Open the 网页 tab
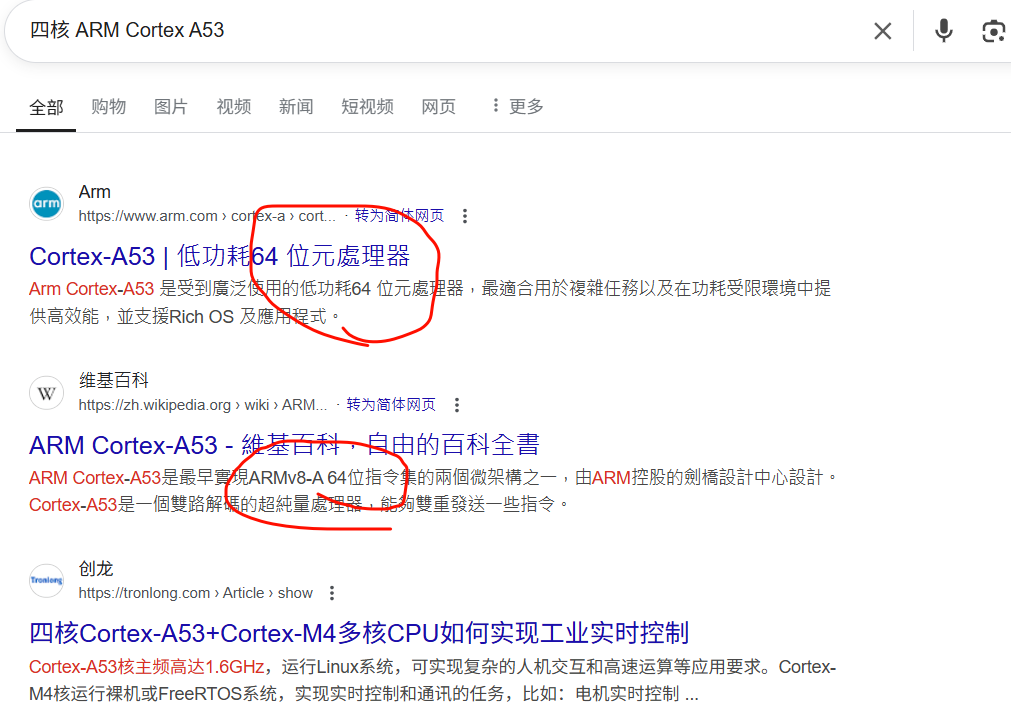This screenshot has height=723, width=1011. [x=438, y=106]
